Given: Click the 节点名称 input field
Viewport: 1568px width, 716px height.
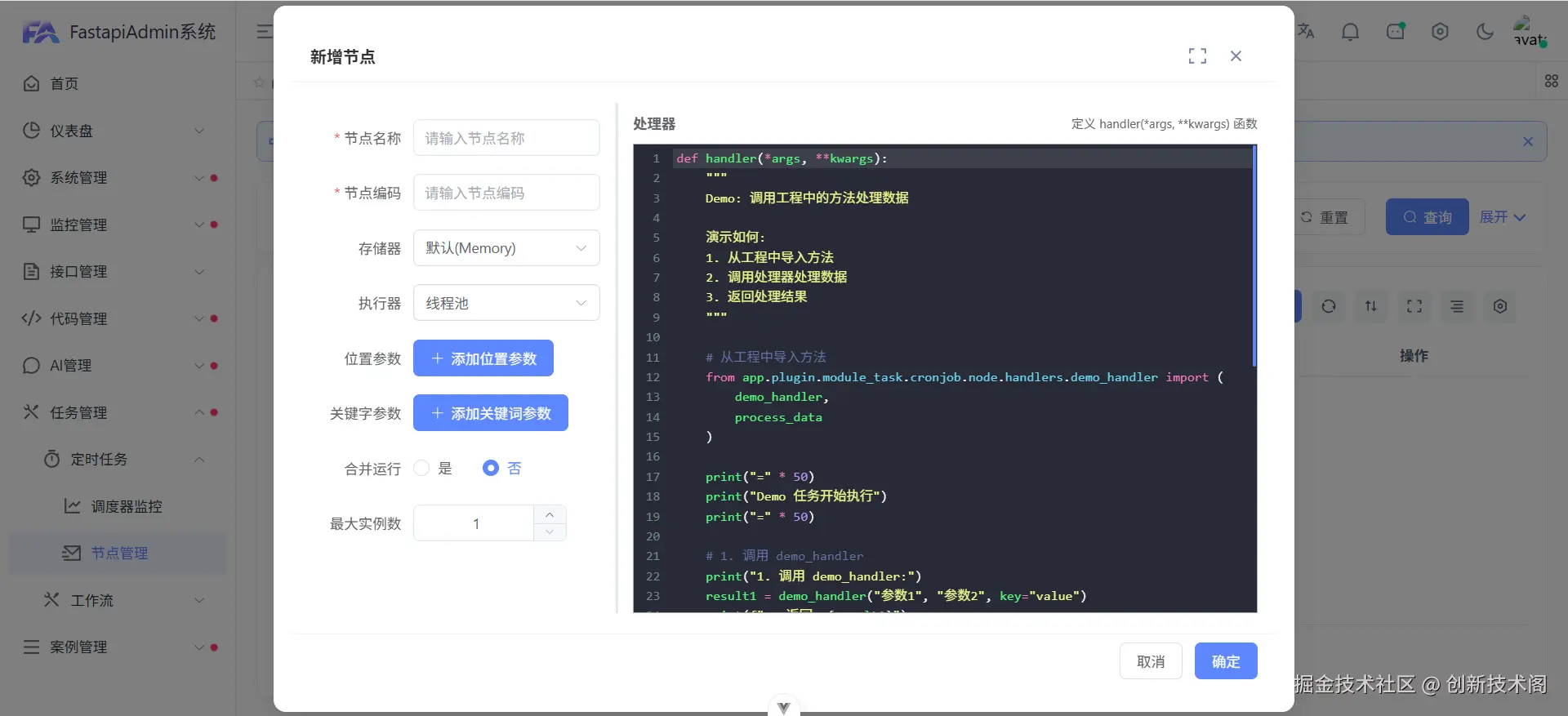Looking at the screenshot, I should pos(506,138).
